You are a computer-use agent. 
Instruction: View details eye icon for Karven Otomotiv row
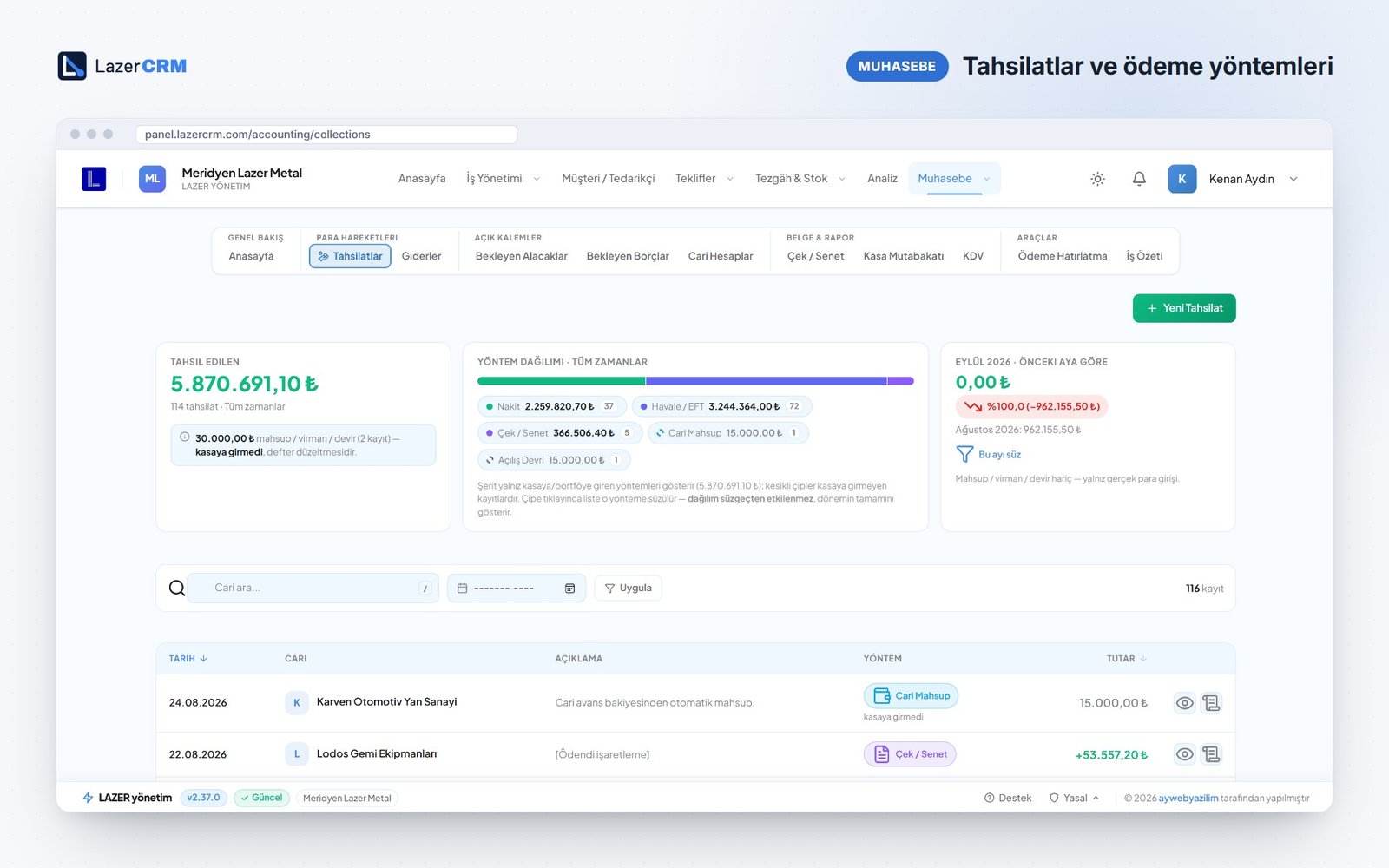pos(1185,703)
